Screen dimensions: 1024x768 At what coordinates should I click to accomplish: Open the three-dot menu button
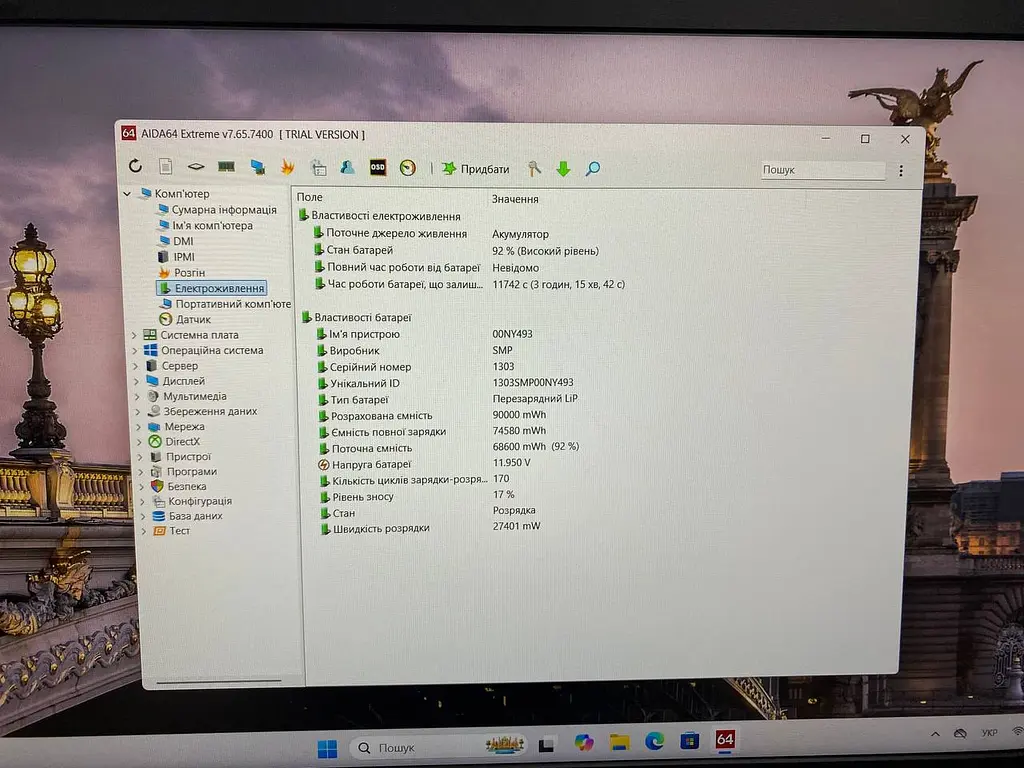901,170
